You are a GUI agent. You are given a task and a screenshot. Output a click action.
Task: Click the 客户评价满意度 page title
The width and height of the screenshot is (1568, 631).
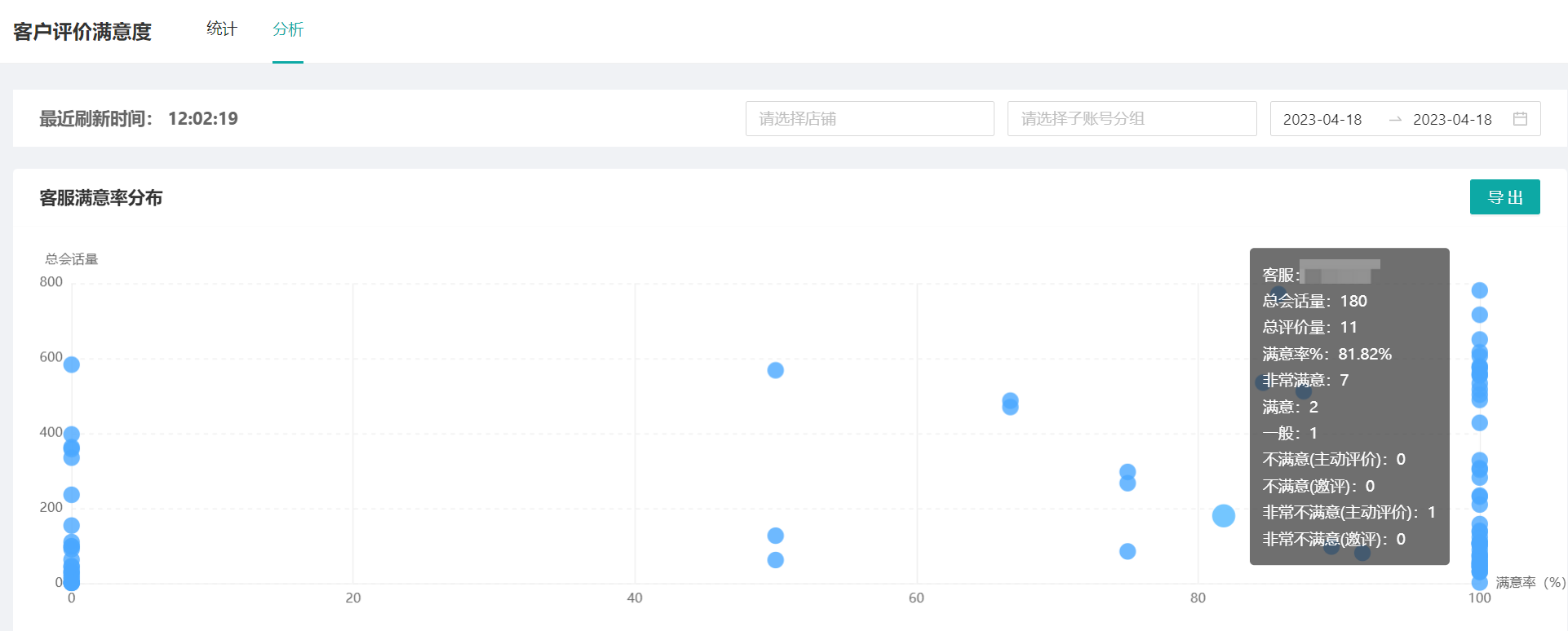(82, 32)
